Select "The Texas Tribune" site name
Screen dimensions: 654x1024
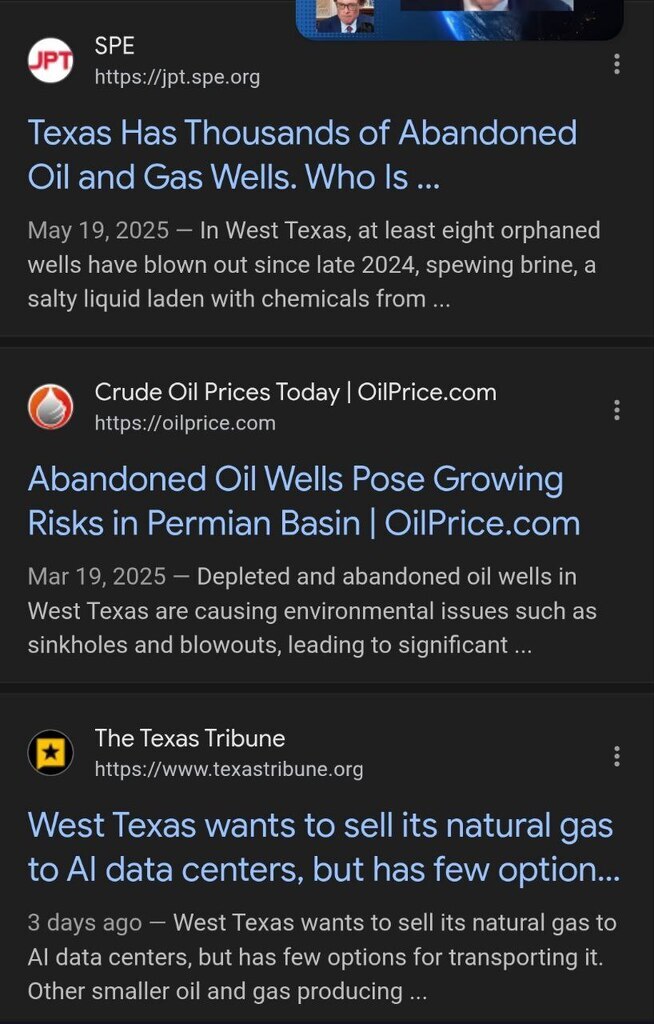point(190,738)
